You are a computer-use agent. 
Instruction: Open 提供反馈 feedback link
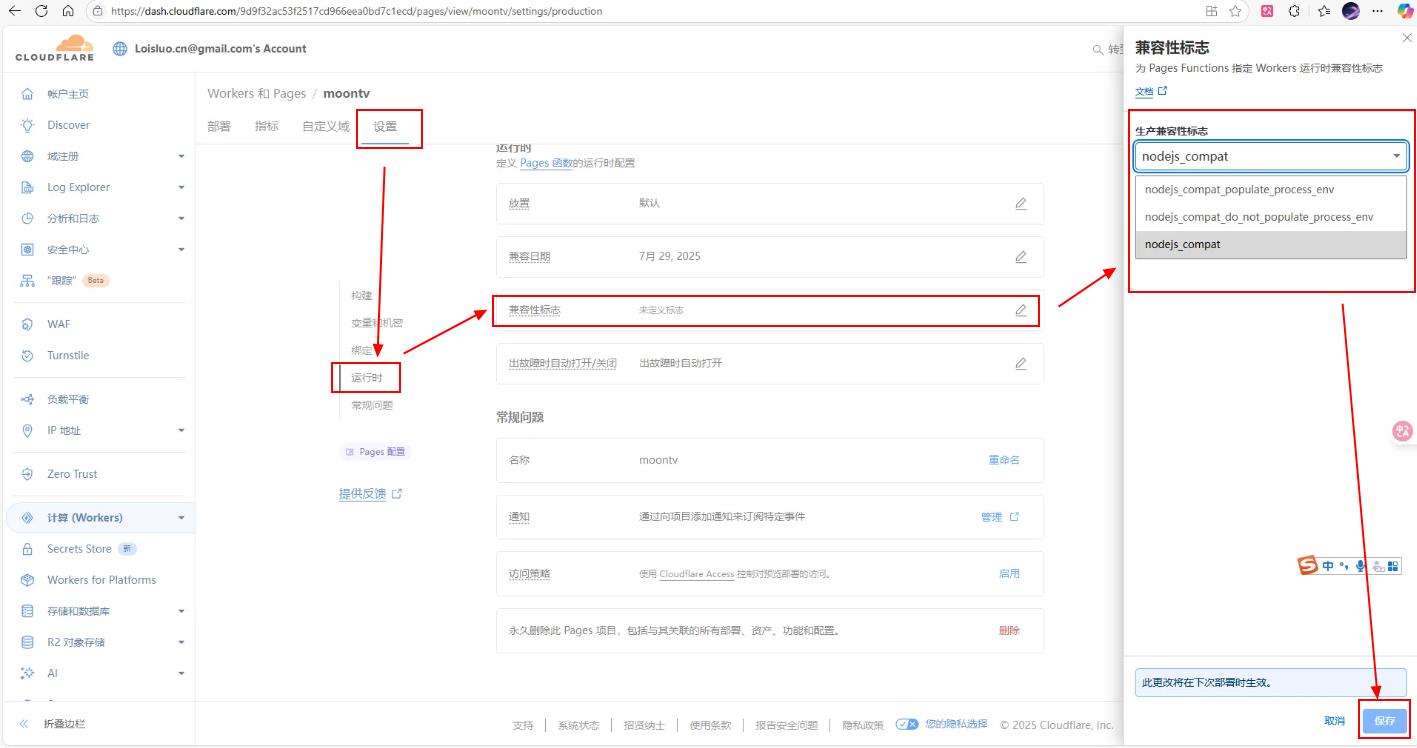[370, 494]
